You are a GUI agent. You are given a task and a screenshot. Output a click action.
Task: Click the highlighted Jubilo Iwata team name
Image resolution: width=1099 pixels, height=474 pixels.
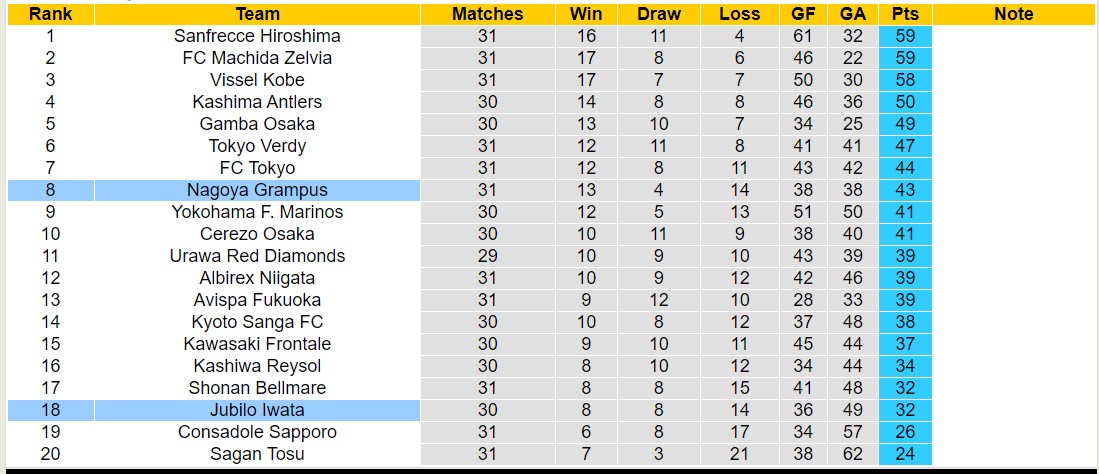257,410
